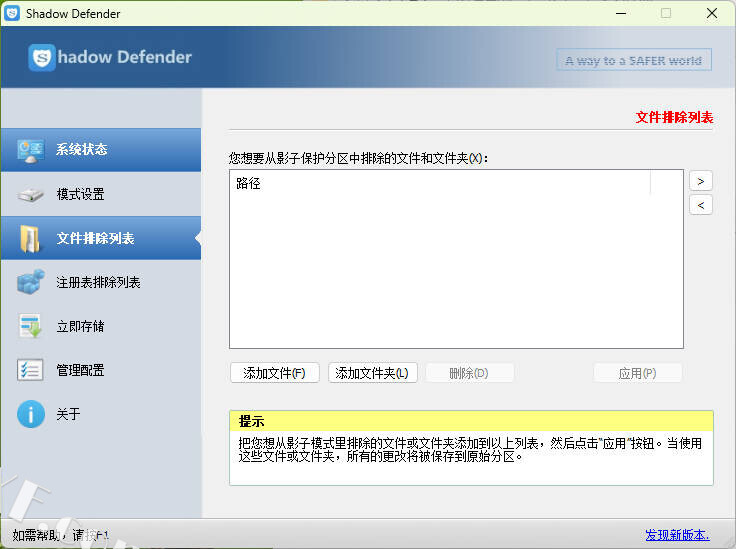736x549 pixels.
Task: Open the 关于 page
Action: [x=101, y=414]
